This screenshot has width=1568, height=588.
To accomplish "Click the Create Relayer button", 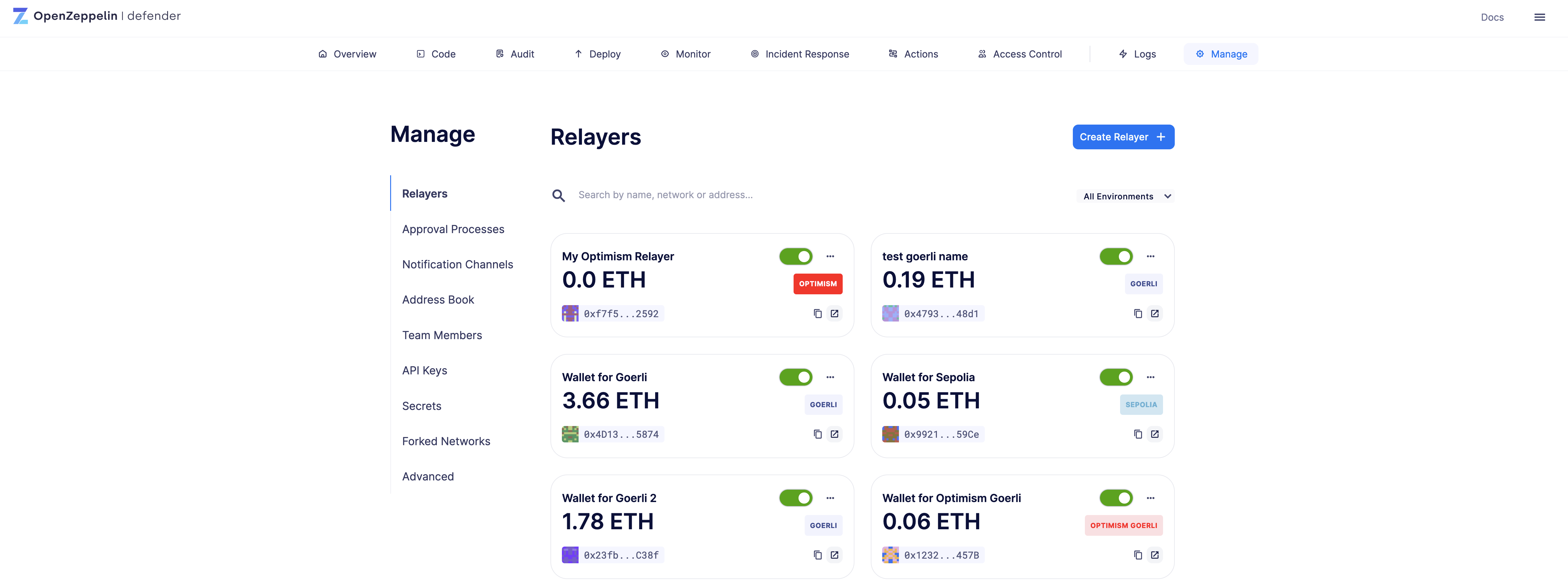I will [x=1123, y=137].
